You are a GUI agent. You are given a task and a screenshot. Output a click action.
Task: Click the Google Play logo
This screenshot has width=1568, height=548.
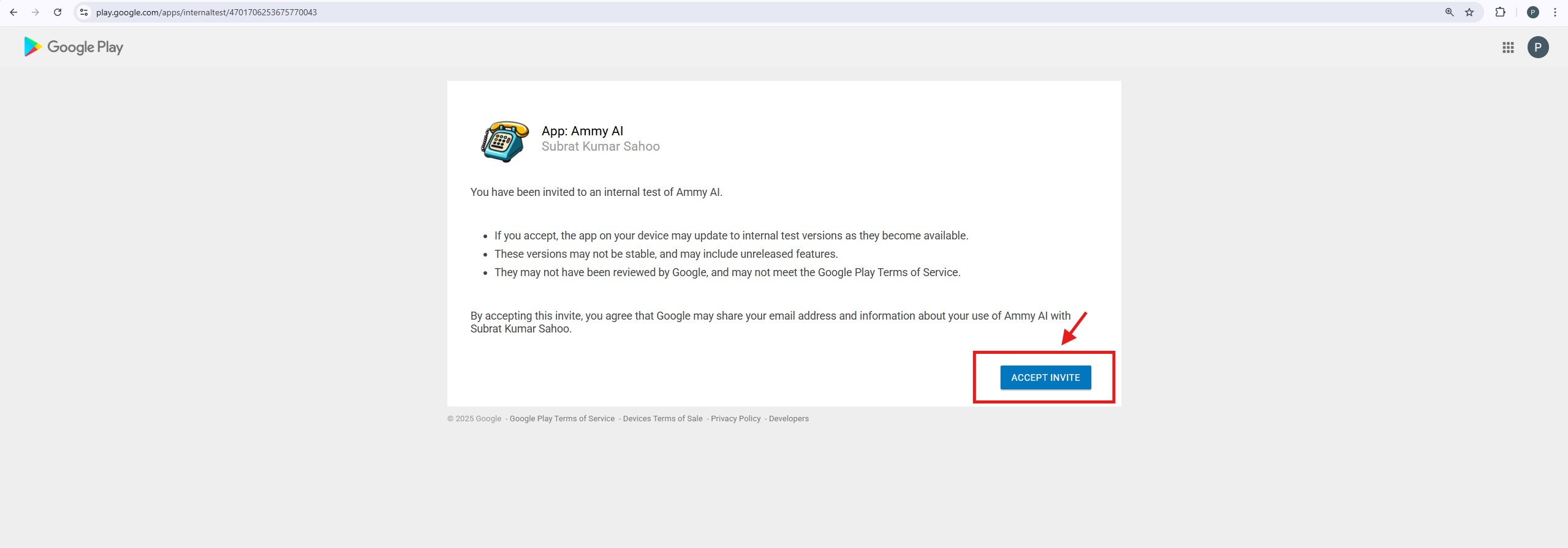(74, 47)
